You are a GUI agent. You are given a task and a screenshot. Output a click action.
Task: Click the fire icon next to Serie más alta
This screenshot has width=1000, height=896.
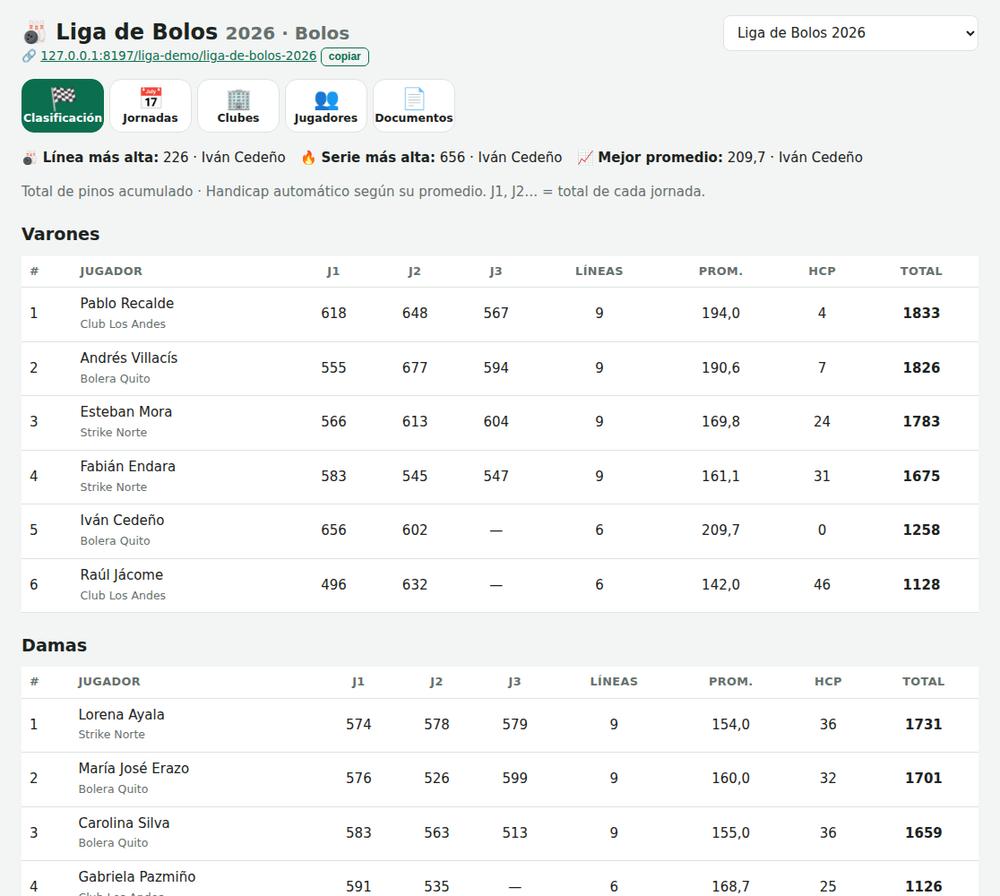tap(309, 158)
